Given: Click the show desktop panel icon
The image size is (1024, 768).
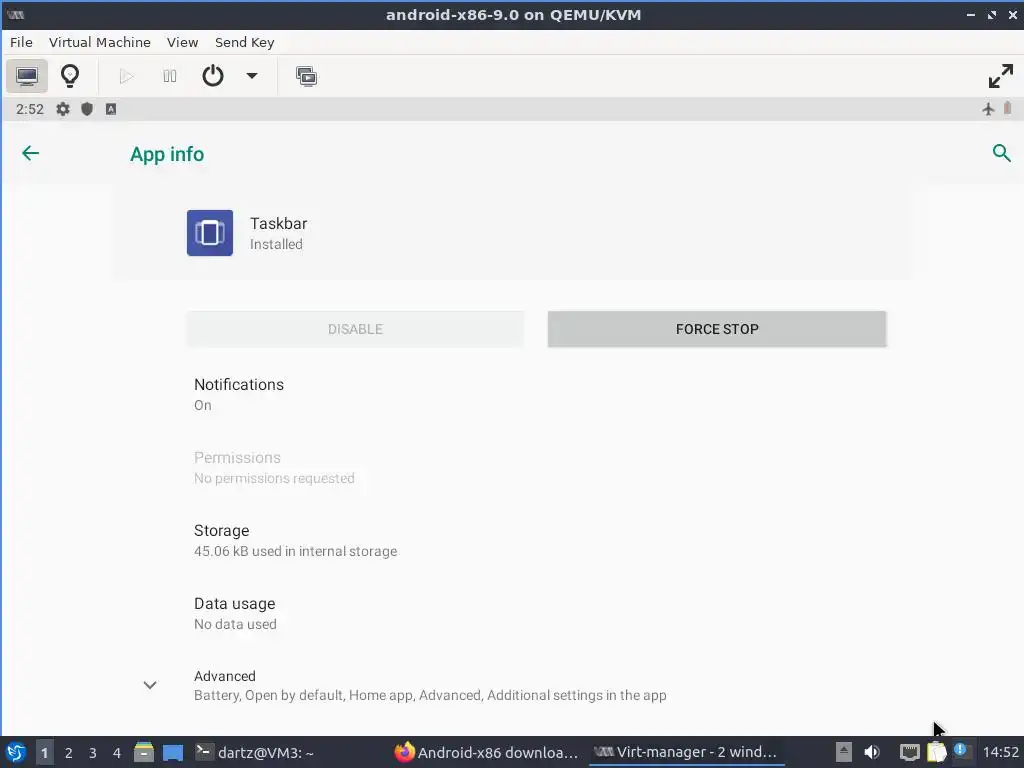Looking at the screenshot, I should [x=173, y=752].
